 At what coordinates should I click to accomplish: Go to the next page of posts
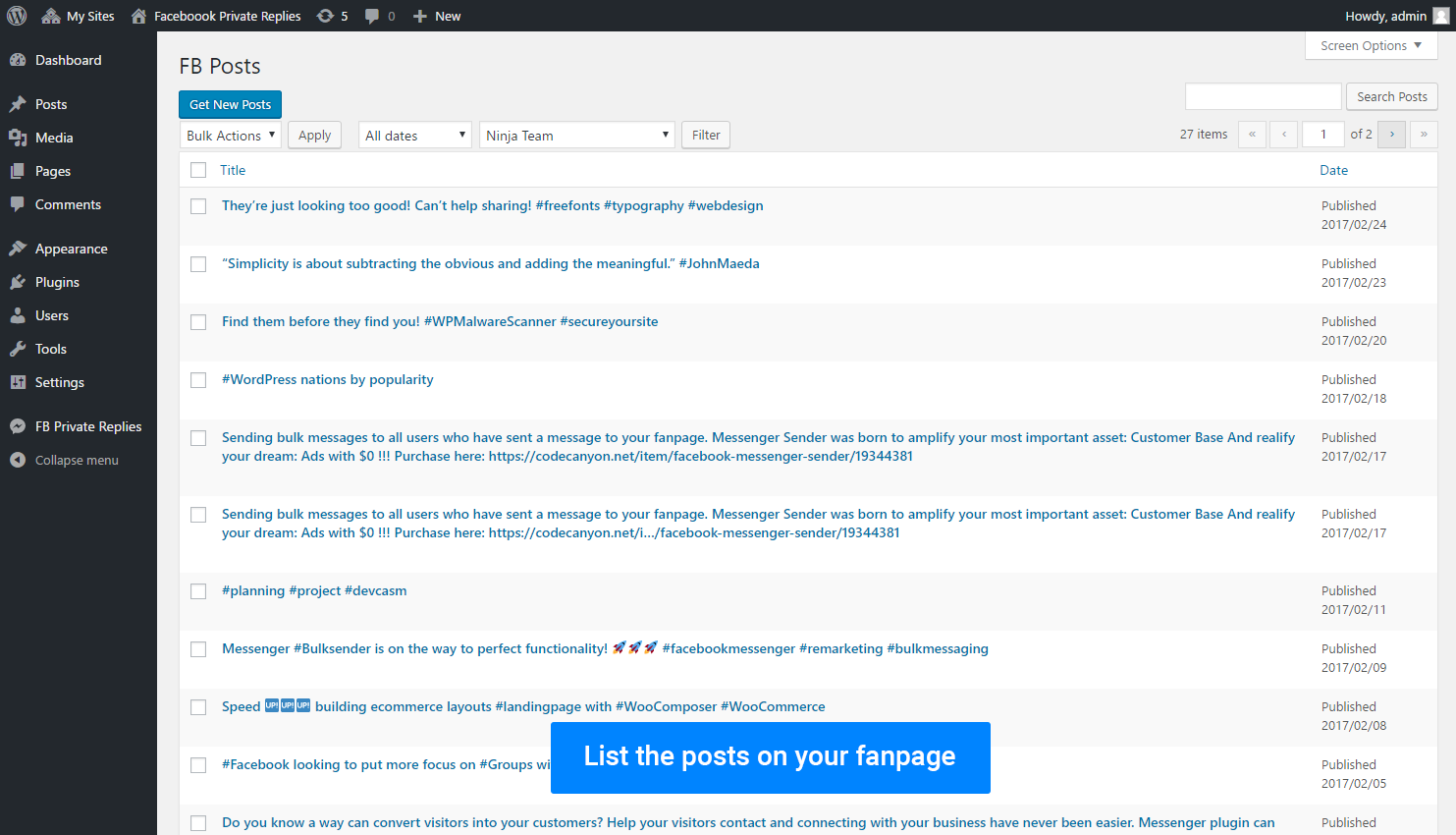click(1391, 134)
